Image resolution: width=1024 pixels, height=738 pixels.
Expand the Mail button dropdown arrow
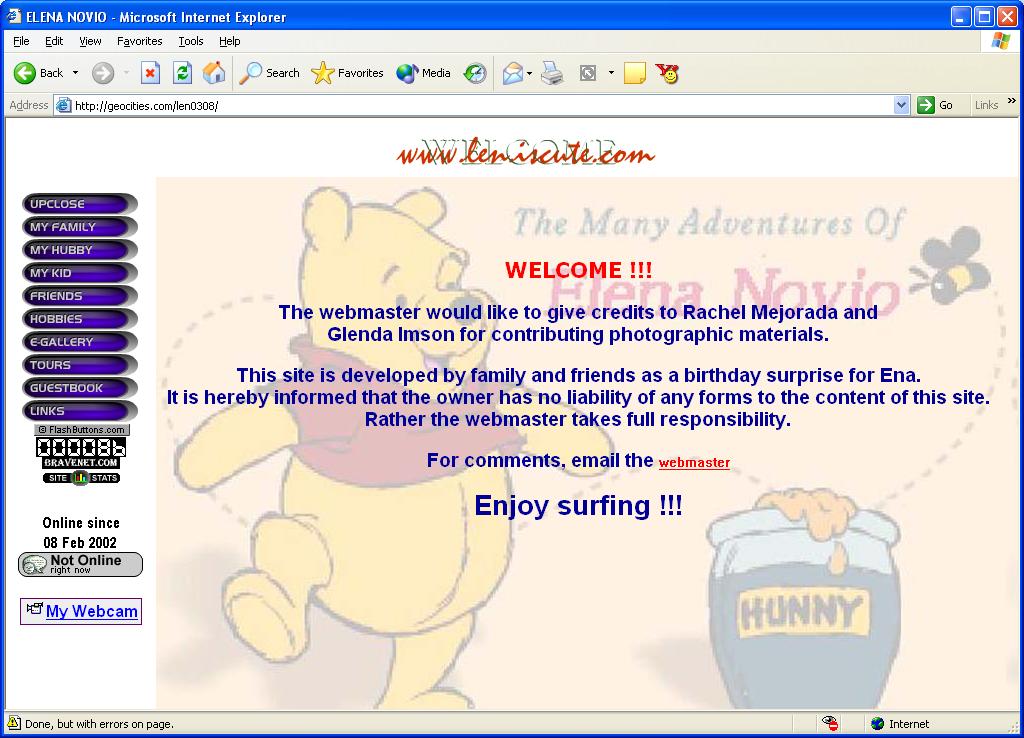[x=529, y=73]
